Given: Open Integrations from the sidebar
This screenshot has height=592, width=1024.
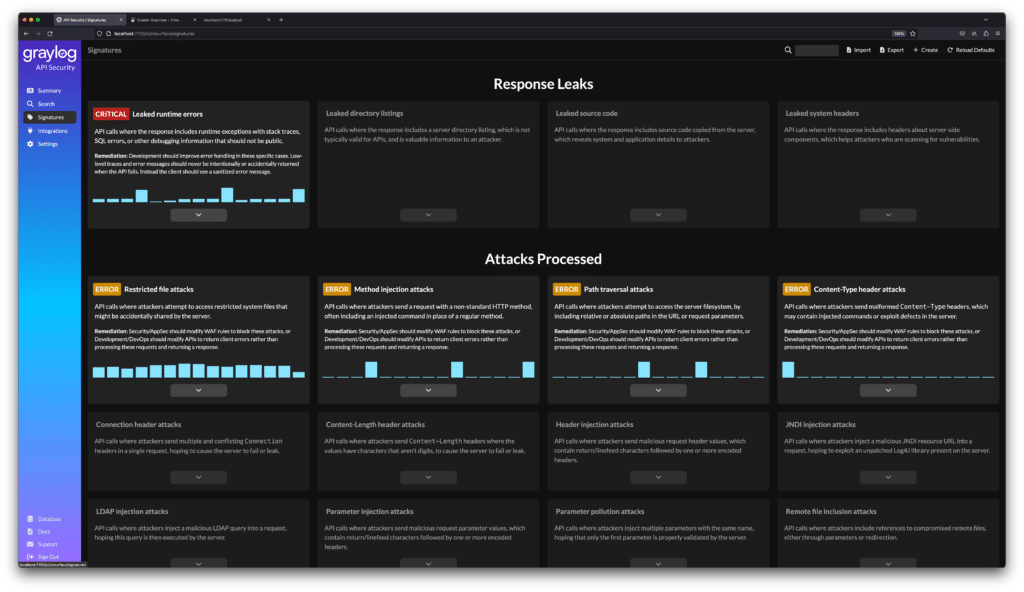Looking at the screenshot, I should click(x=51, y=130).
